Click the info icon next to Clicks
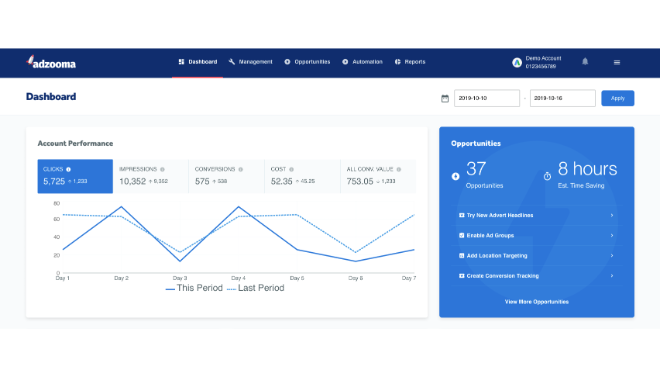The width and height of the screenshot is (660, 377). (68, 169)
